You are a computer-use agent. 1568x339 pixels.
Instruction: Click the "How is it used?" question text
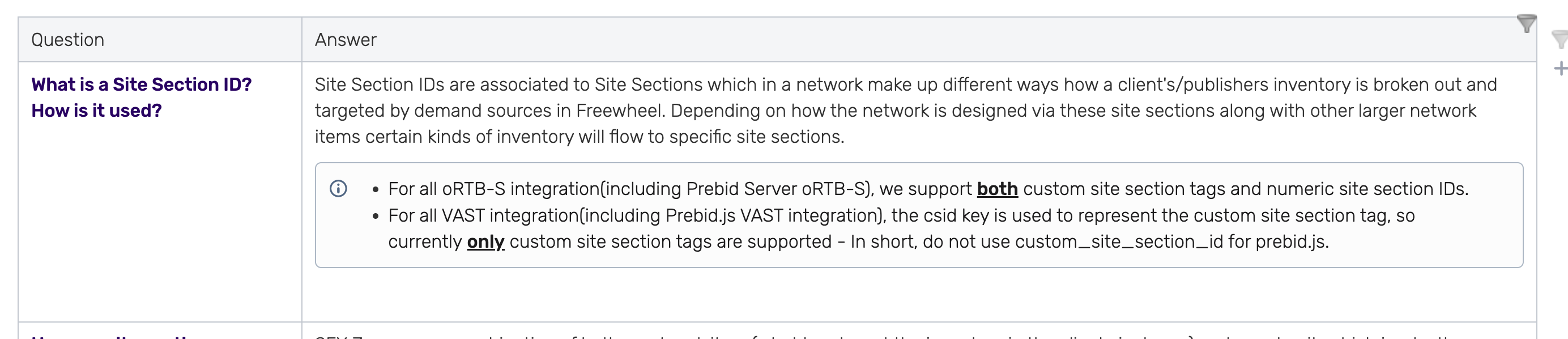(96, 111)
